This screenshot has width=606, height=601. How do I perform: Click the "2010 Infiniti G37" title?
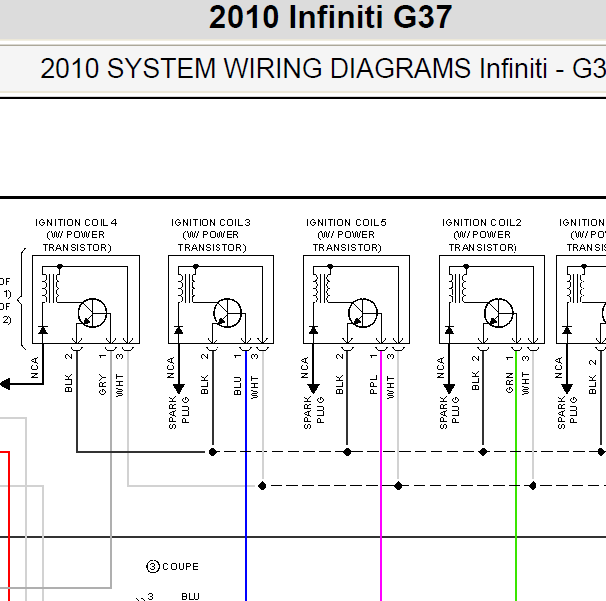click(330, 17)
